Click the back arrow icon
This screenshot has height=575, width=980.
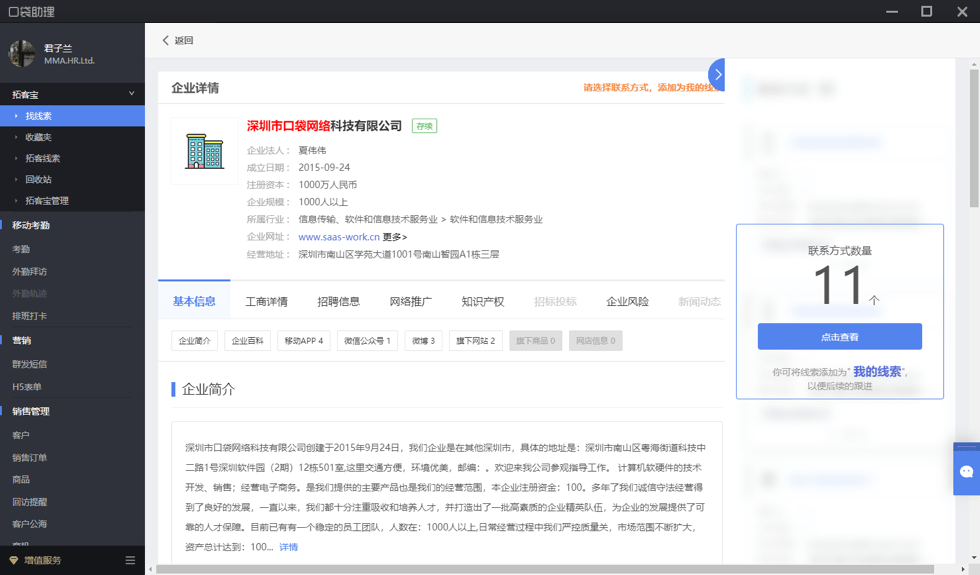[166, 41]
